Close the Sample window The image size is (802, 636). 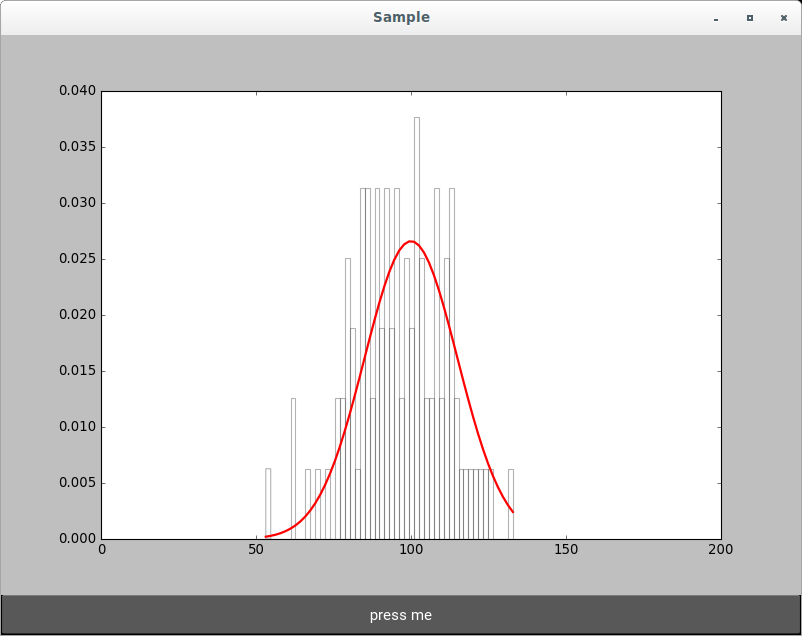(x=784, y=18)
